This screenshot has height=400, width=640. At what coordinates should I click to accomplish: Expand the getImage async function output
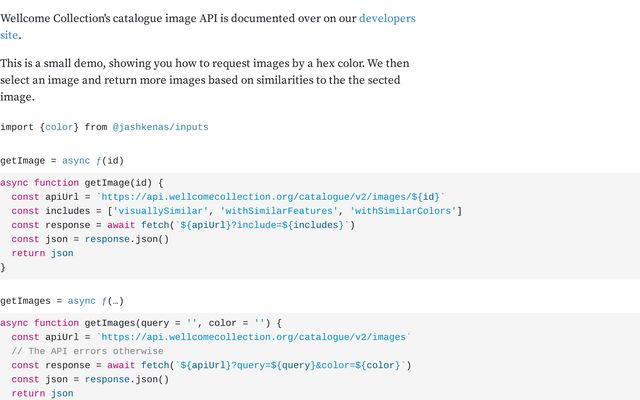tap(92, 160)
